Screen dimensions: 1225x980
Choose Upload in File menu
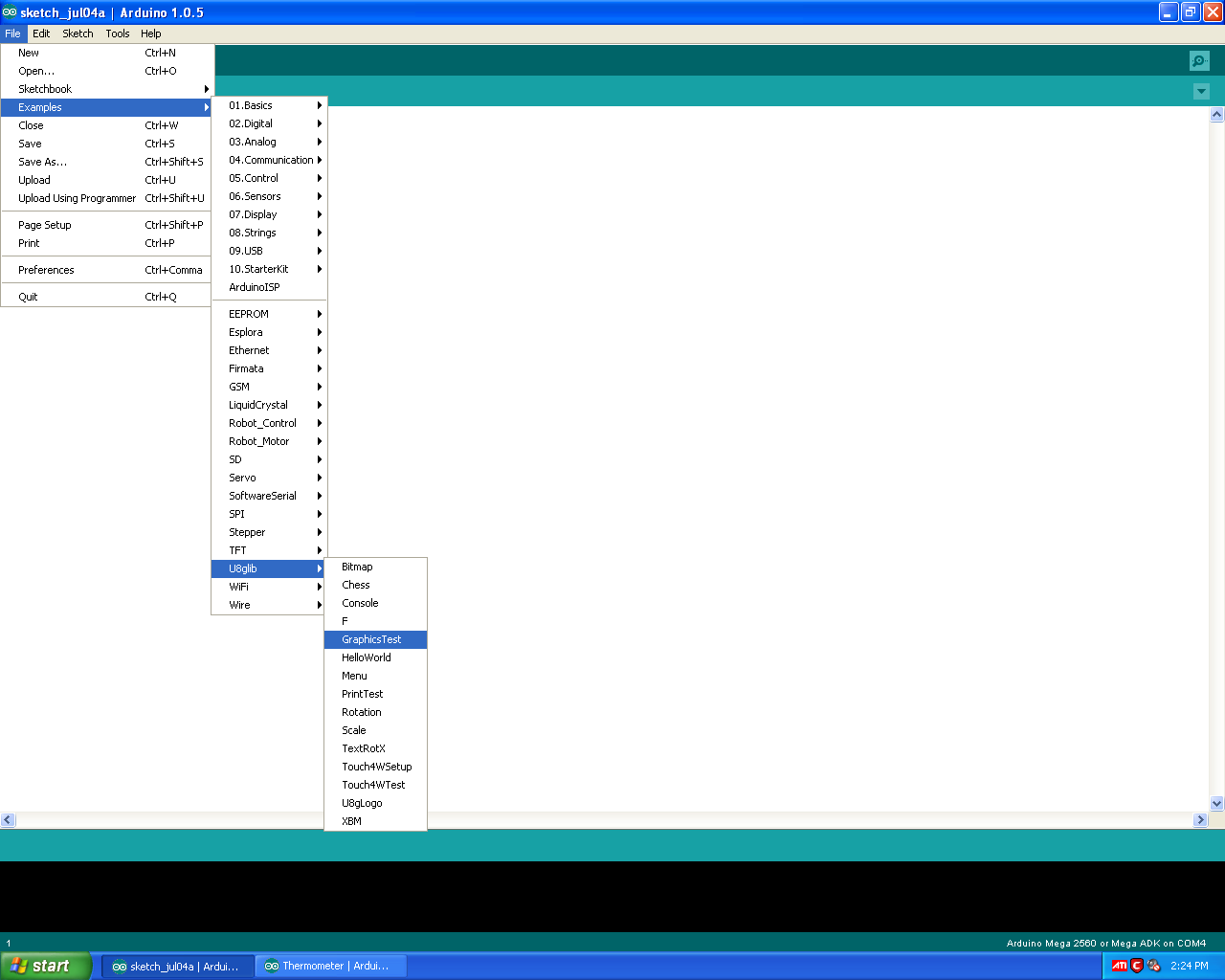pyautogui.click(x=107, y=180)
